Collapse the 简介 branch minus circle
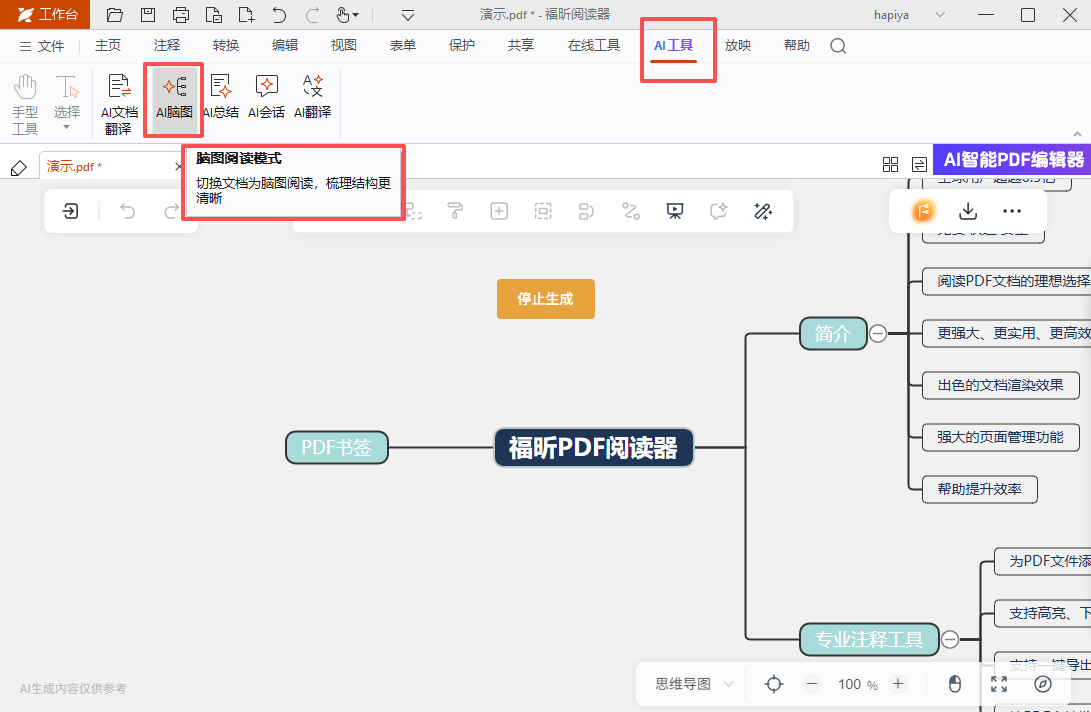Image resolution: width=1091 pixels, height=712 pixels. click(x=878, y=333)
